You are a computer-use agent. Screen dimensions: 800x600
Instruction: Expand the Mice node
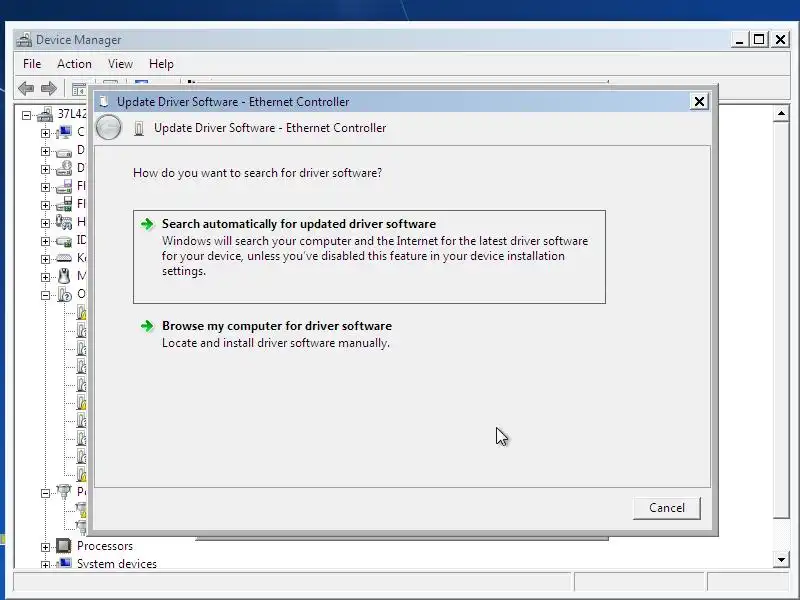(x=45, y=277)
